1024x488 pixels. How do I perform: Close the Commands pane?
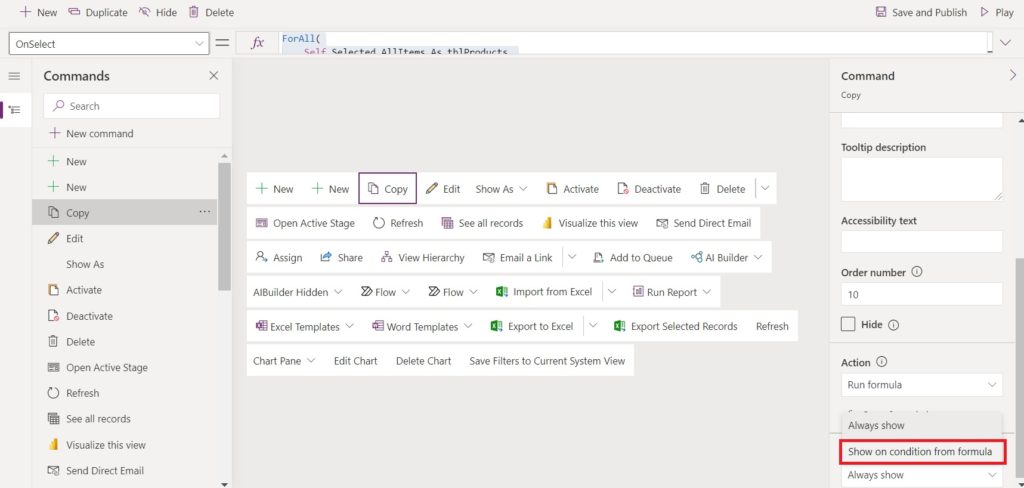[x=214, y=76]
